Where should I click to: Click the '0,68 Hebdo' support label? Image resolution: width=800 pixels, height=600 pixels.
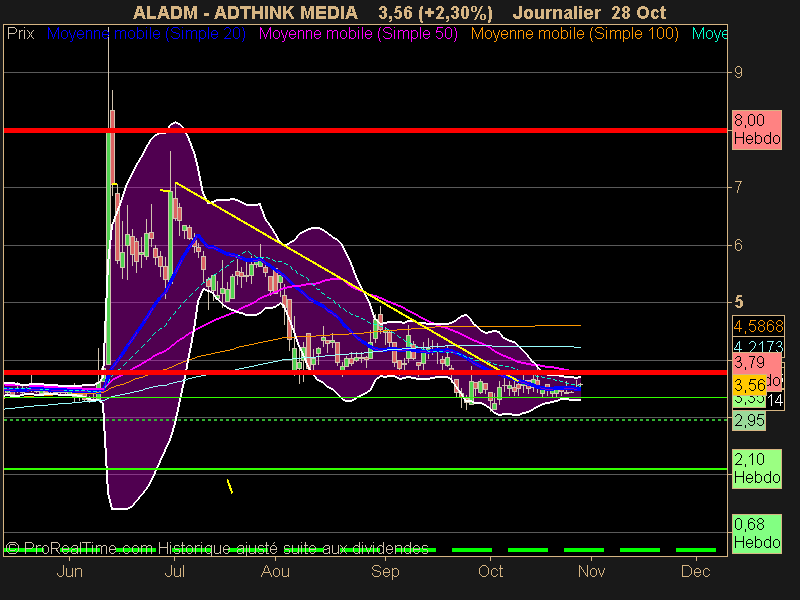[x=757, y=534]
